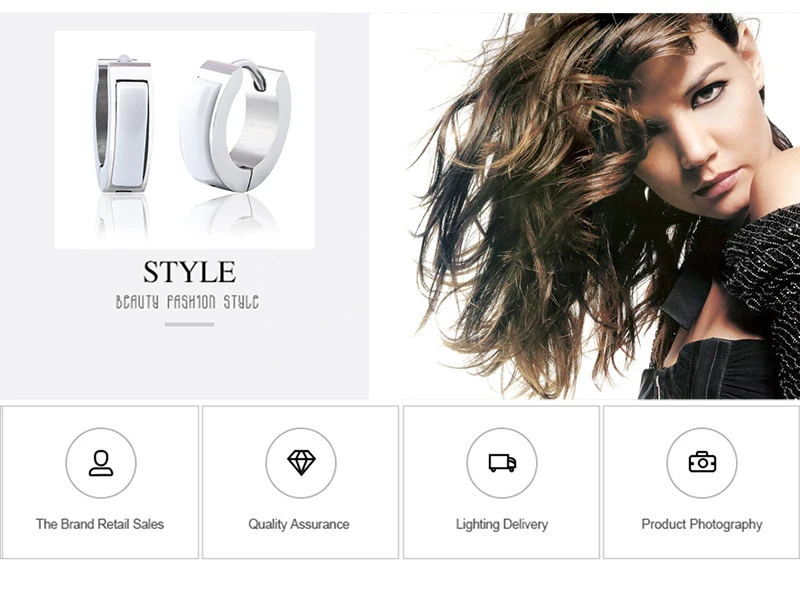Click the left flat earring in product photo

(123, 125)
